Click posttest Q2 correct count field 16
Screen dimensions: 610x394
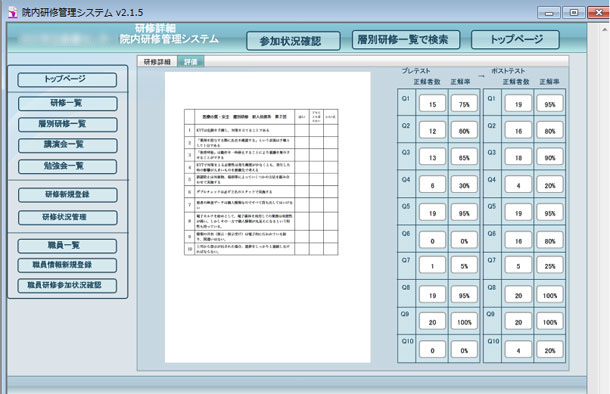(518, 131)
